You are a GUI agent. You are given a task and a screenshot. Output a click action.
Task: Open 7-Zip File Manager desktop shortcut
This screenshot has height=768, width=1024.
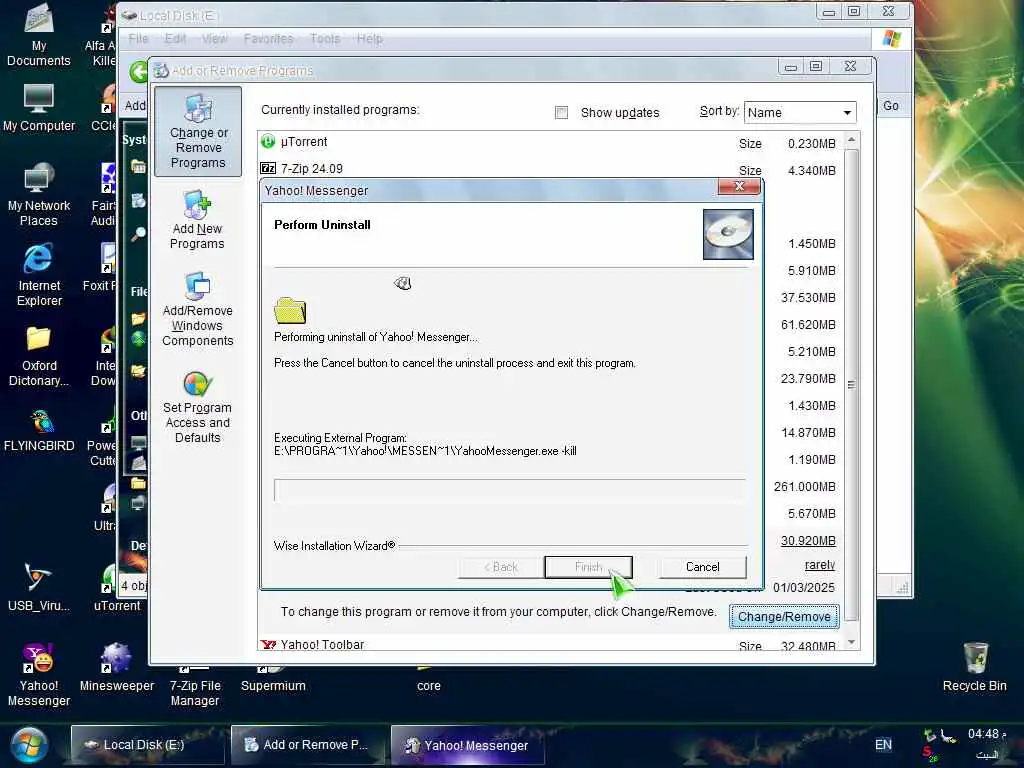tap(195, 686)
